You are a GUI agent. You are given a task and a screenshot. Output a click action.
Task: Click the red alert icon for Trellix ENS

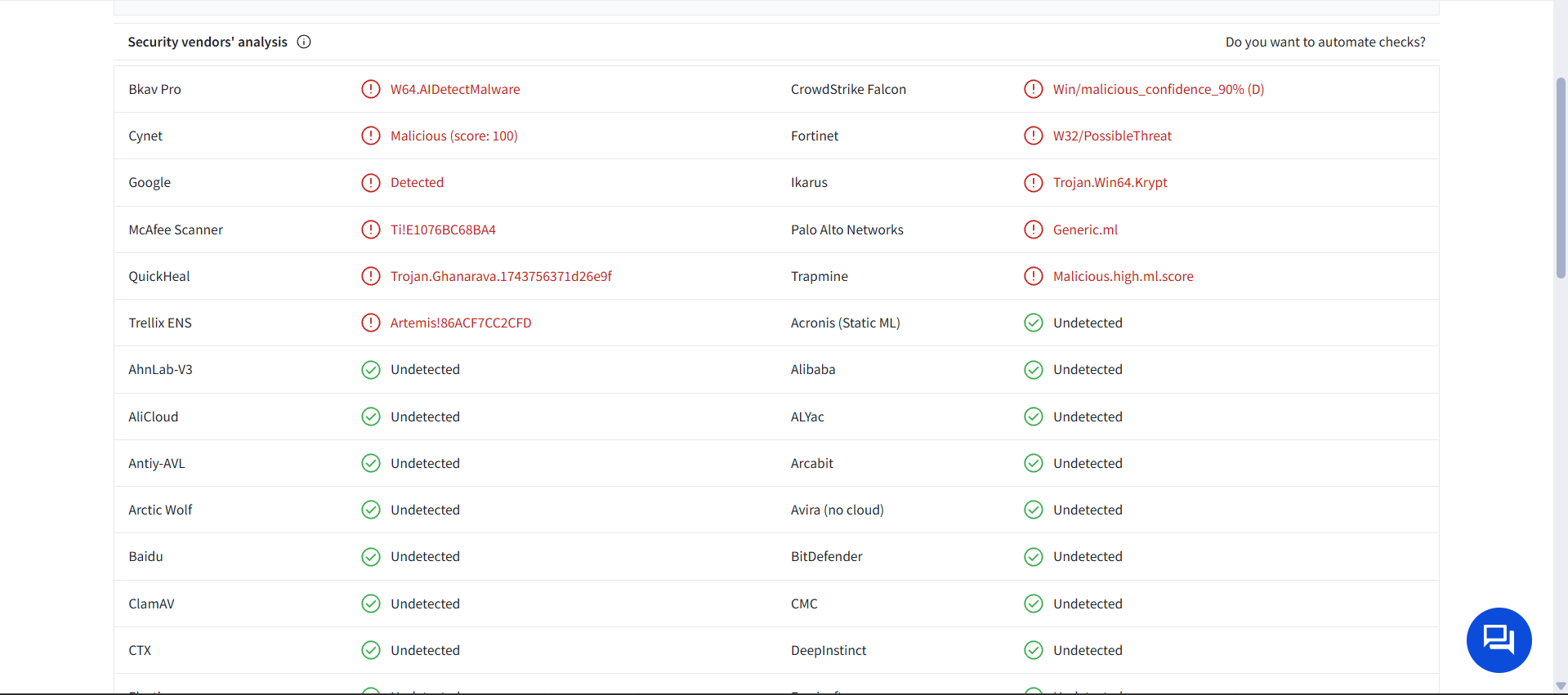pos(371,323)
